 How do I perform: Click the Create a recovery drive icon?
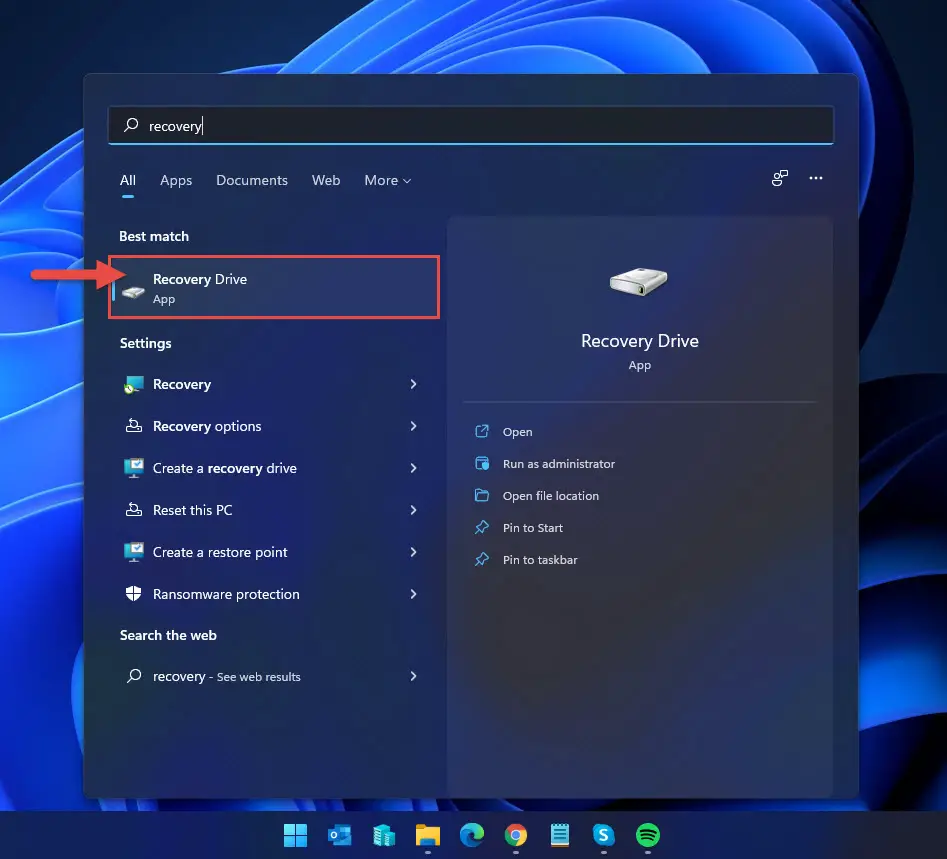click(x=133, y=468)
